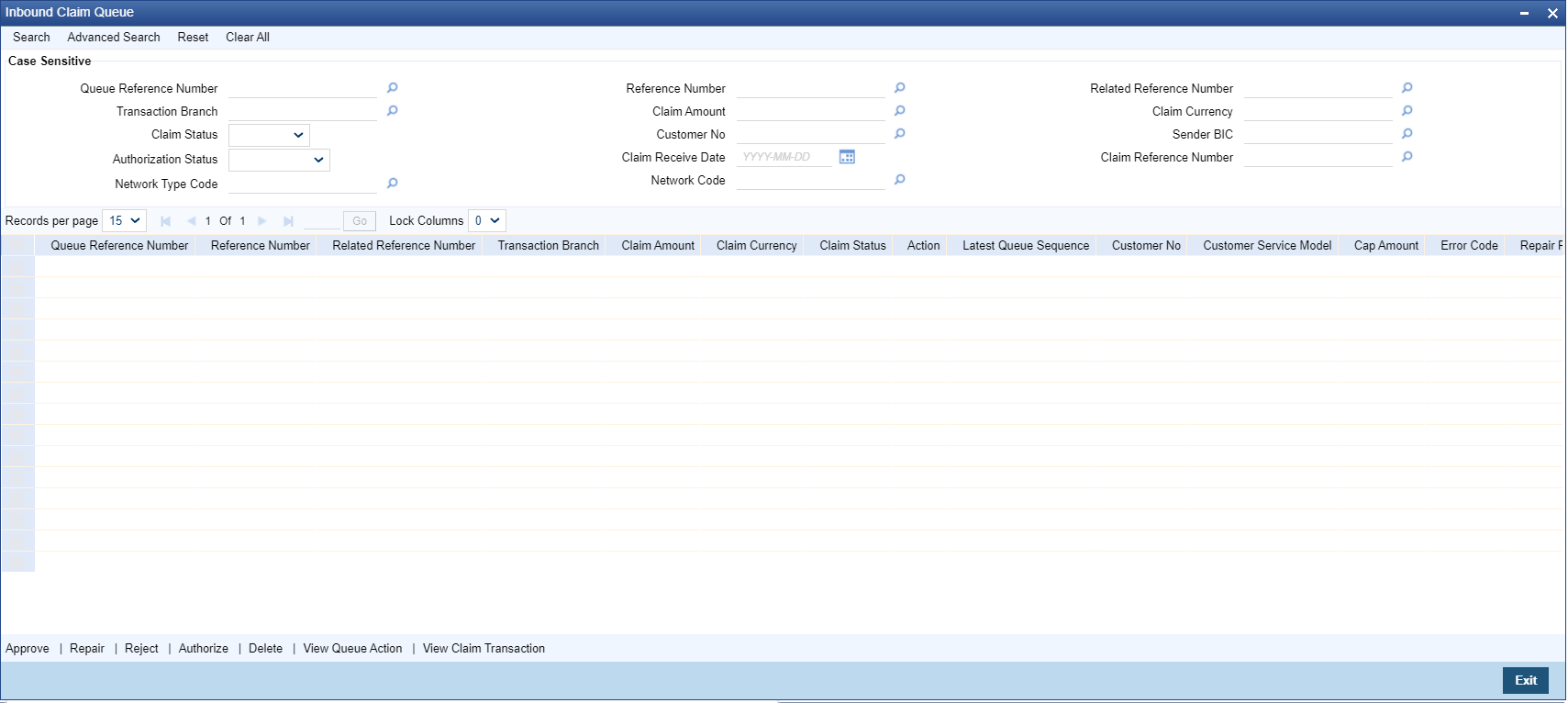1568x703 pixels.
Task: Focus the Reference Number input field
Action: pos(811,89)
